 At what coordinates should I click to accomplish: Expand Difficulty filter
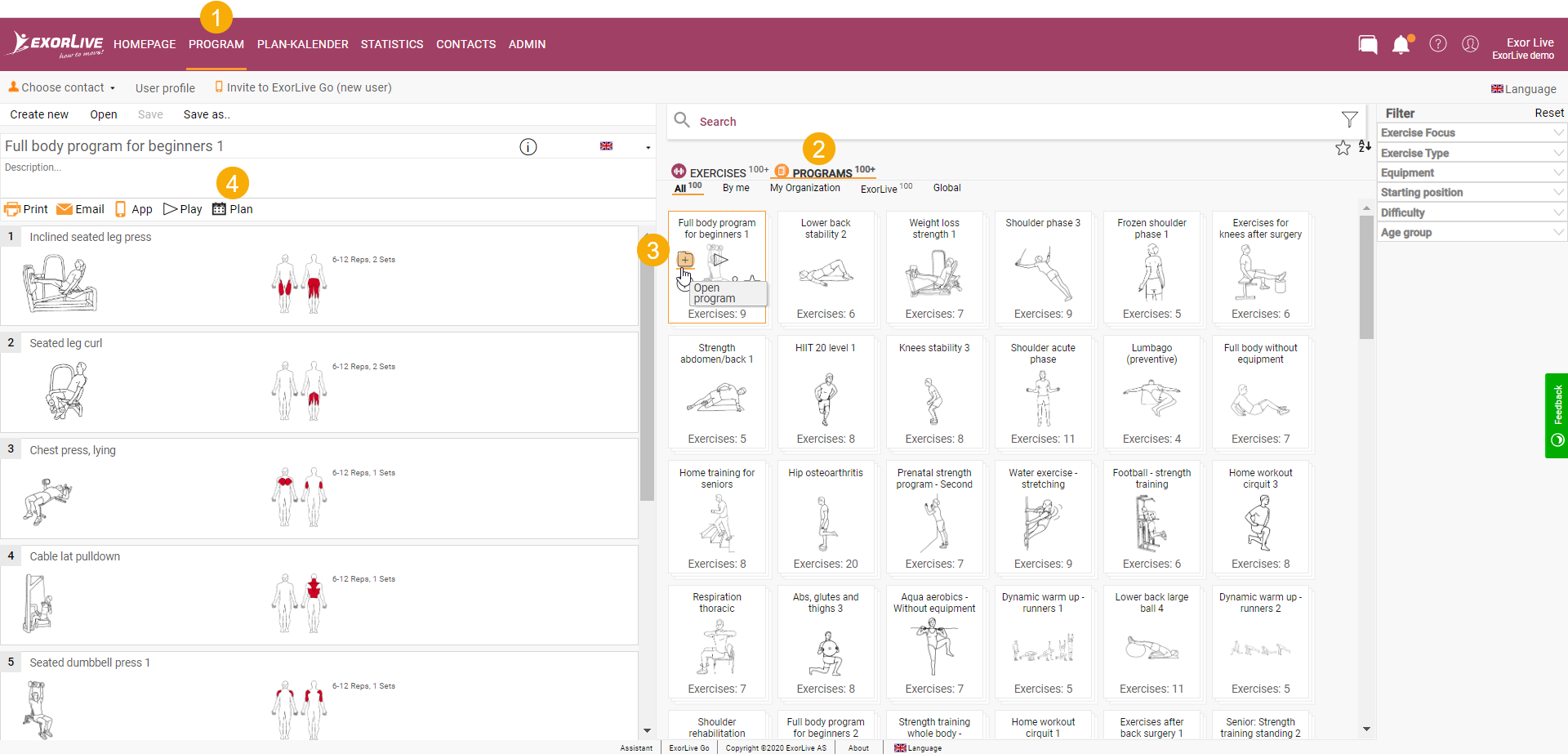click(x=1472, y=212)
